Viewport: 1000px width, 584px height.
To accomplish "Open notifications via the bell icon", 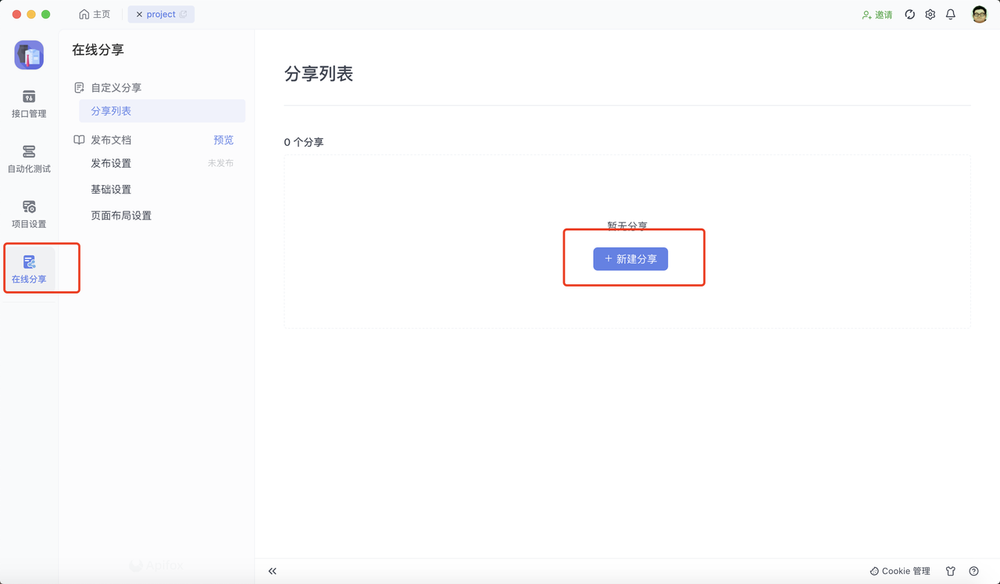I will point(952,14).
